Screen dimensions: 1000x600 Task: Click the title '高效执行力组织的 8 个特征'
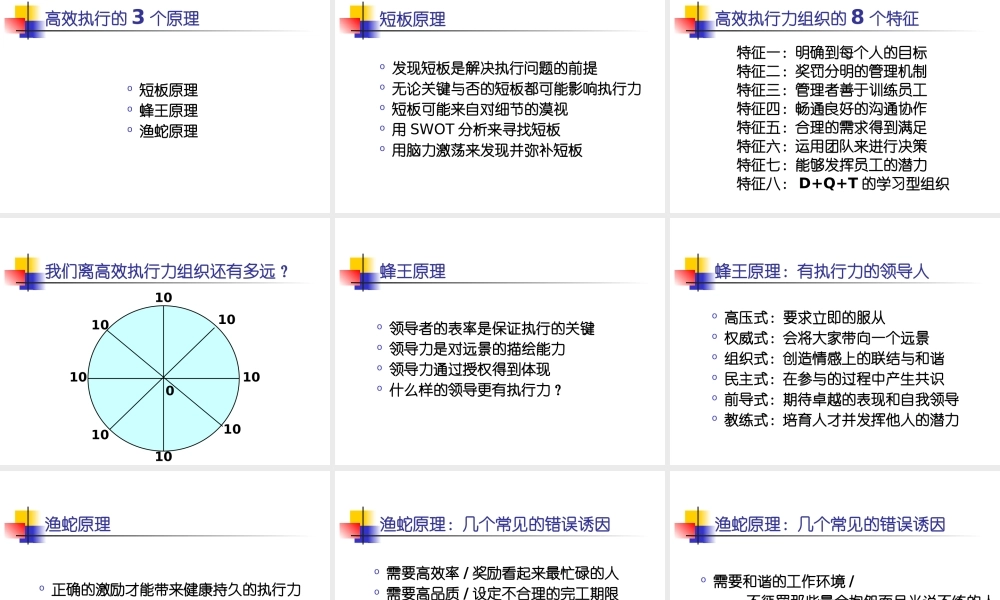816,18
